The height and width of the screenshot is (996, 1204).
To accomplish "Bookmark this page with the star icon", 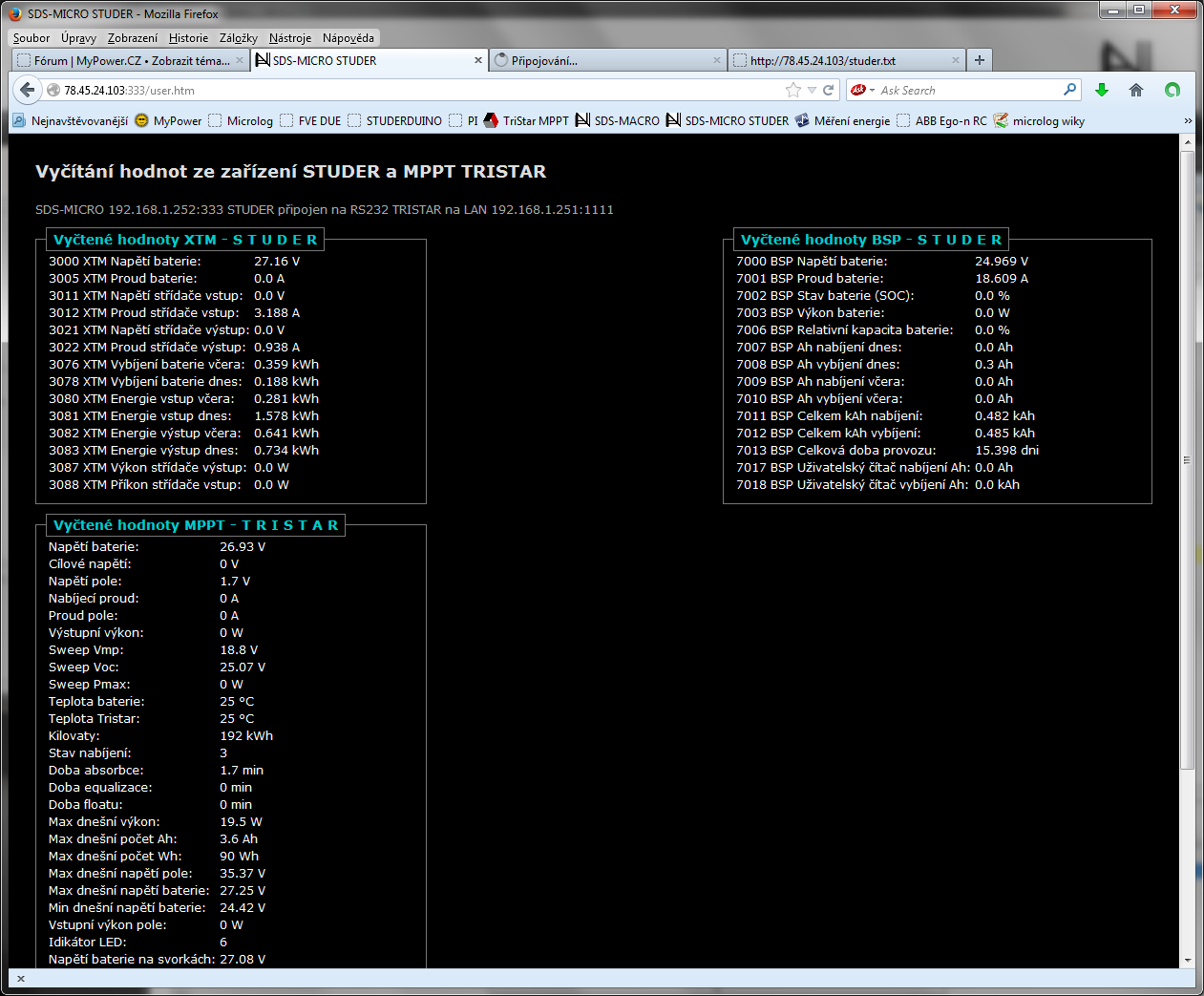I will (x=792, y=90).
